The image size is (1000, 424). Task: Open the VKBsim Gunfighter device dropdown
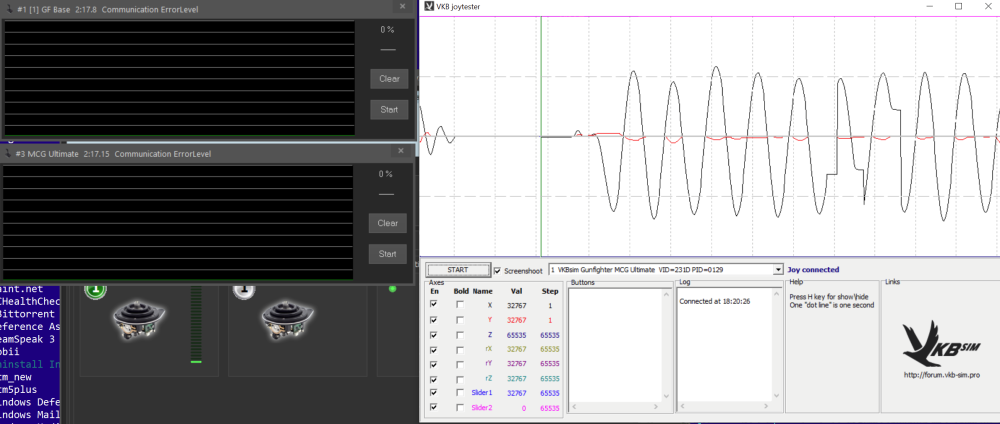pyautogui.click(x=777, y=270)
